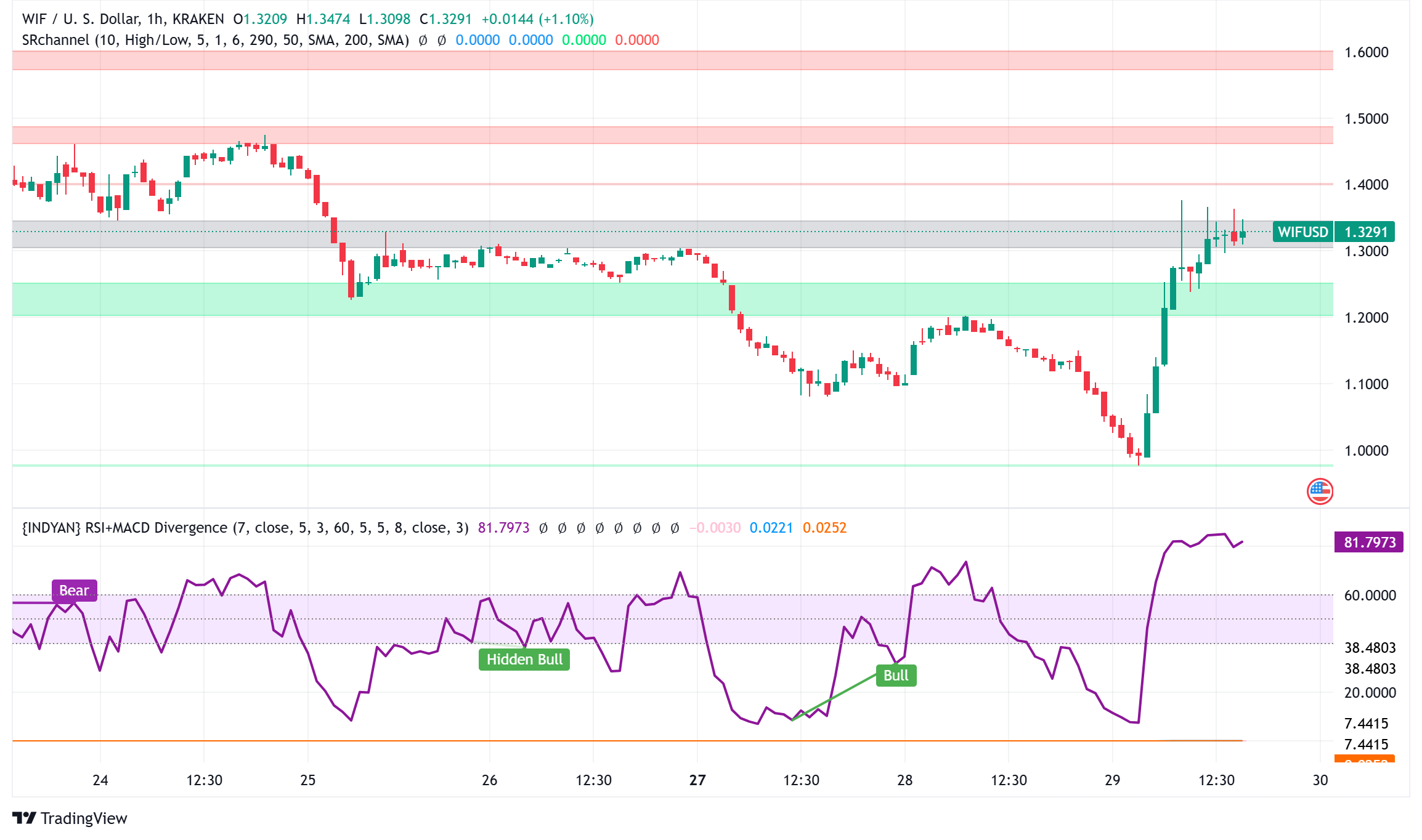
Task: Click the top red resistance zone band
Action: [616, 60]
